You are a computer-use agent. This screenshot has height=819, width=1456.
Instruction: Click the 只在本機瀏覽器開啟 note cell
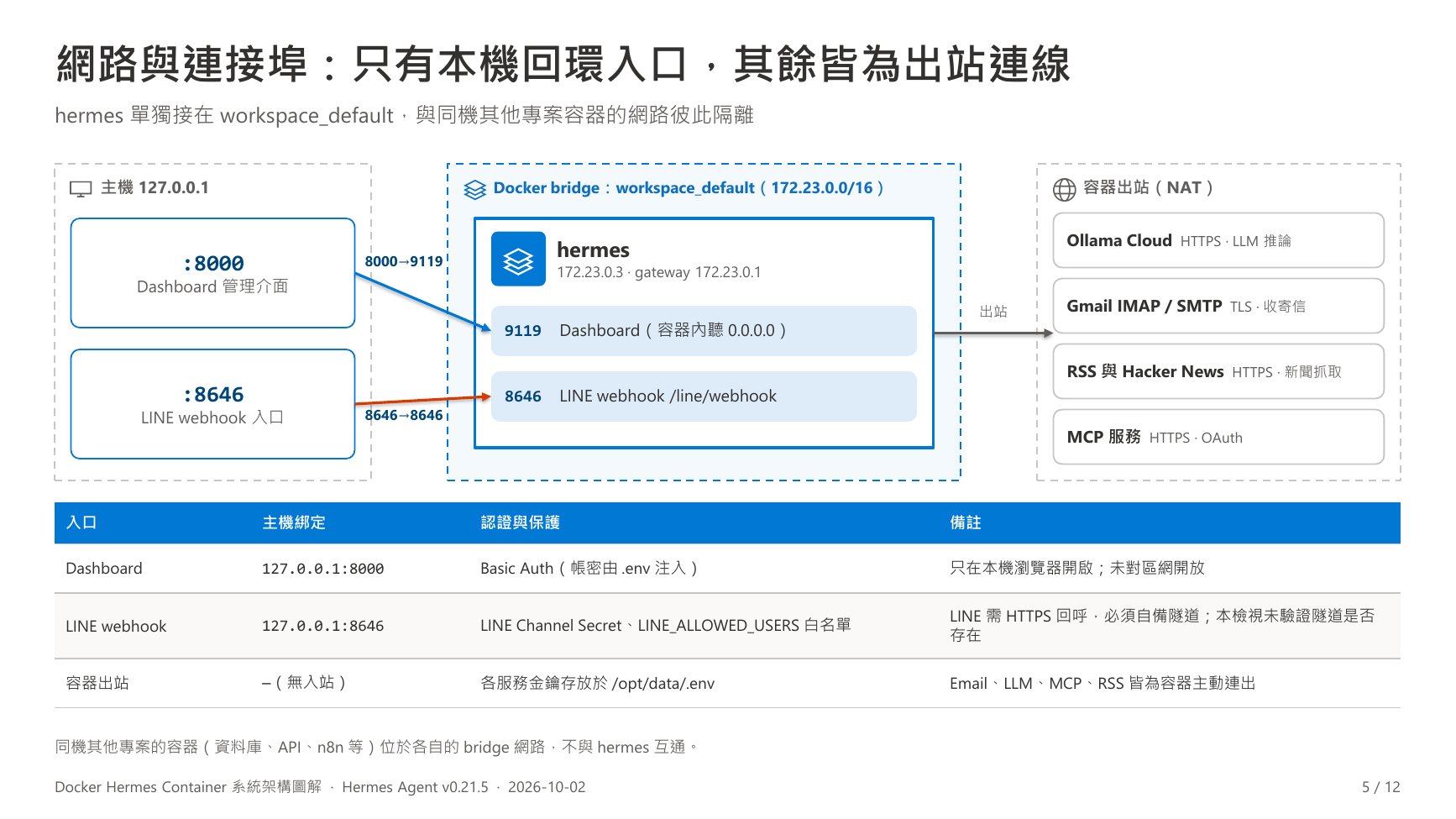click(1077, 569)
